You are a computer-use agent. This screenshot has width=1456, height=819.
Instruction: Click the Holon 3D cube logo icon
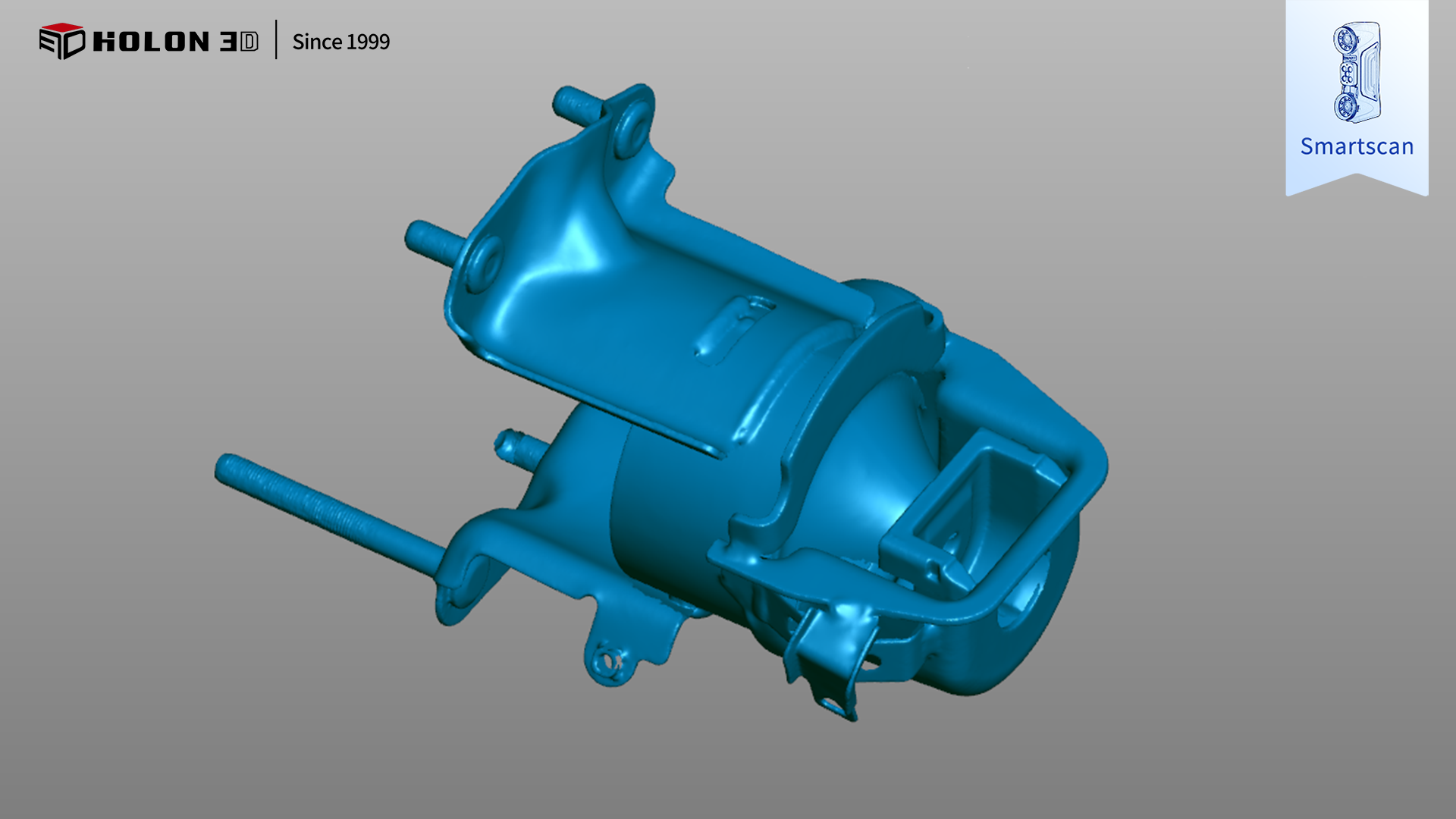pos(61,41)
